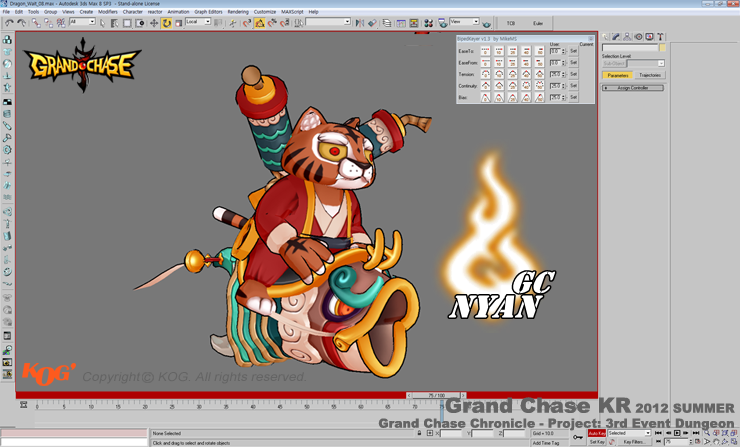Click the EaseTo 0 preset in BipedKeyer

[x=485, y=51]
